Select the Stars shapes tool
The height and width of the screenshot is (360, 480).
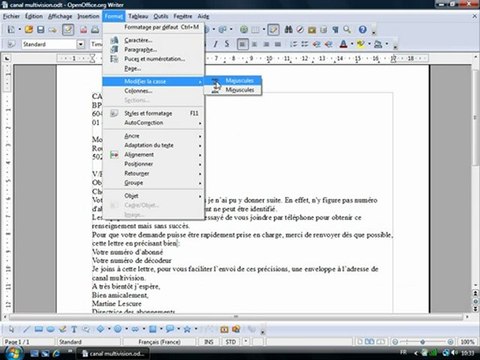point(187,329)
